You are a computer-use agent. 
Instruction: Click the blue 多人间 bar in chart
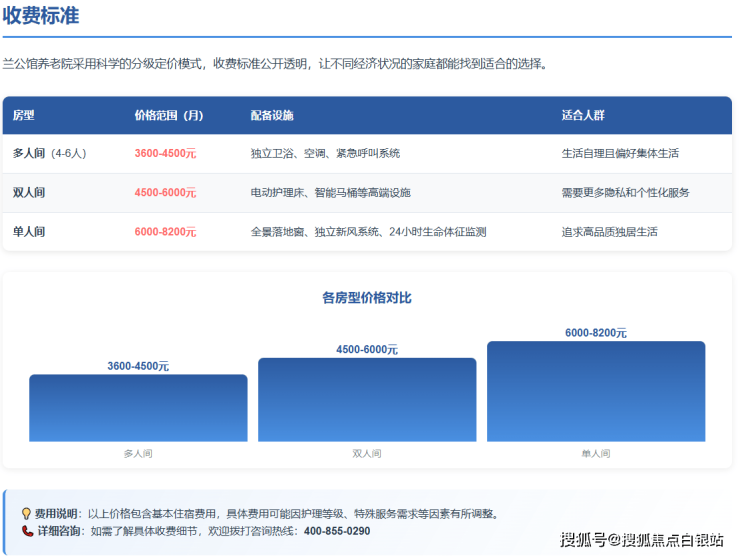pyautogui.click(x=138, y=408)
